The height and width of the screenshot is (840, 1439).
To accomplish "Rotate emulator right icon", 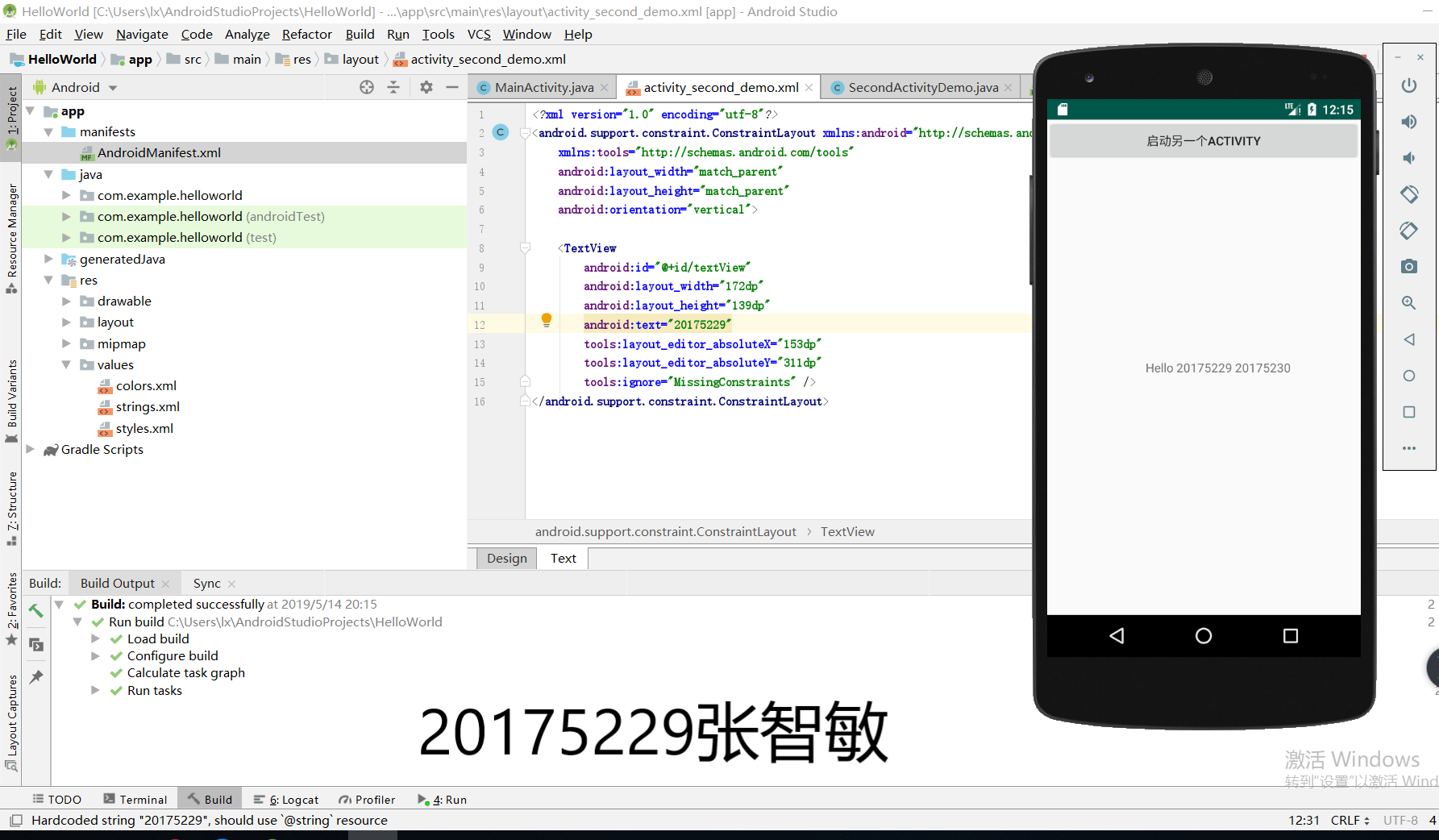I will click(1408, 231).
